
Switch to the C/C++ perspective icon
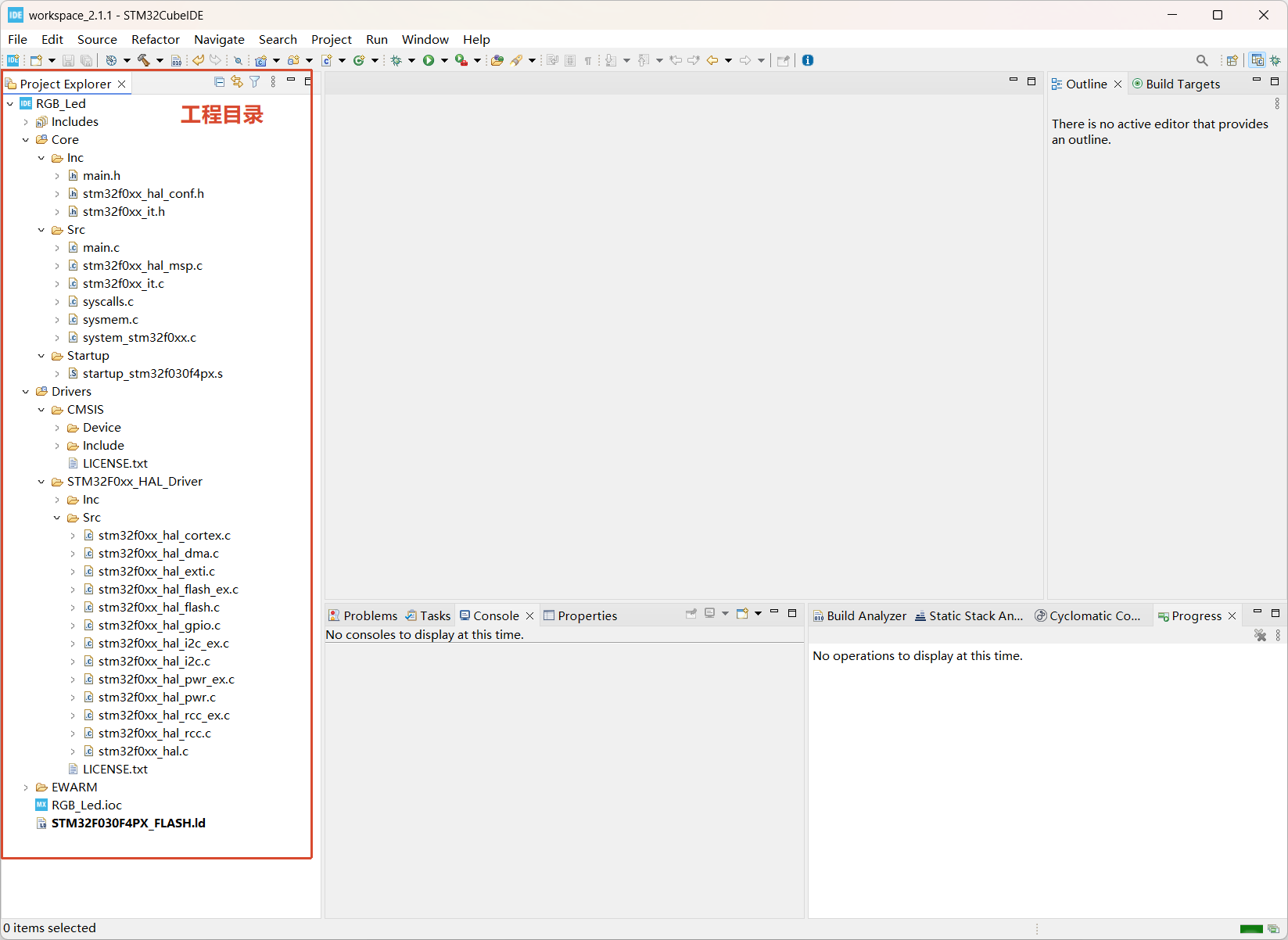1258,60
